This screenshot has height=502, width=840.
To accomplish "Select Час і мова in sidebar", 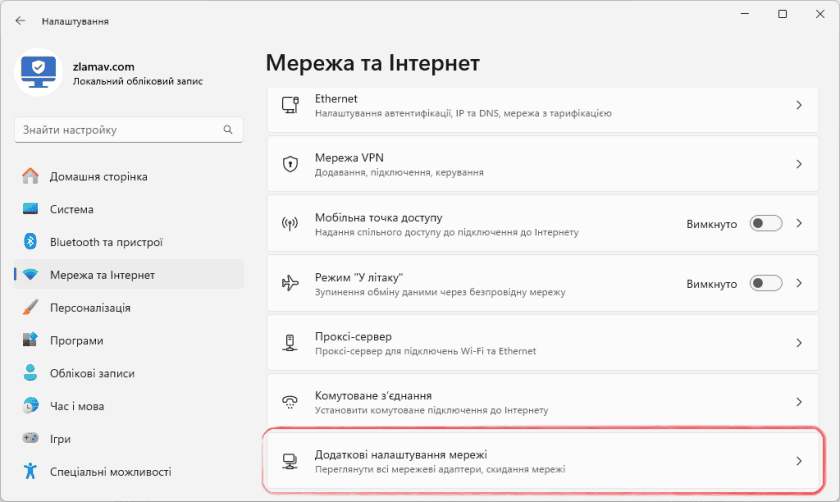I will pyautogui.click(x=129, y=406).
